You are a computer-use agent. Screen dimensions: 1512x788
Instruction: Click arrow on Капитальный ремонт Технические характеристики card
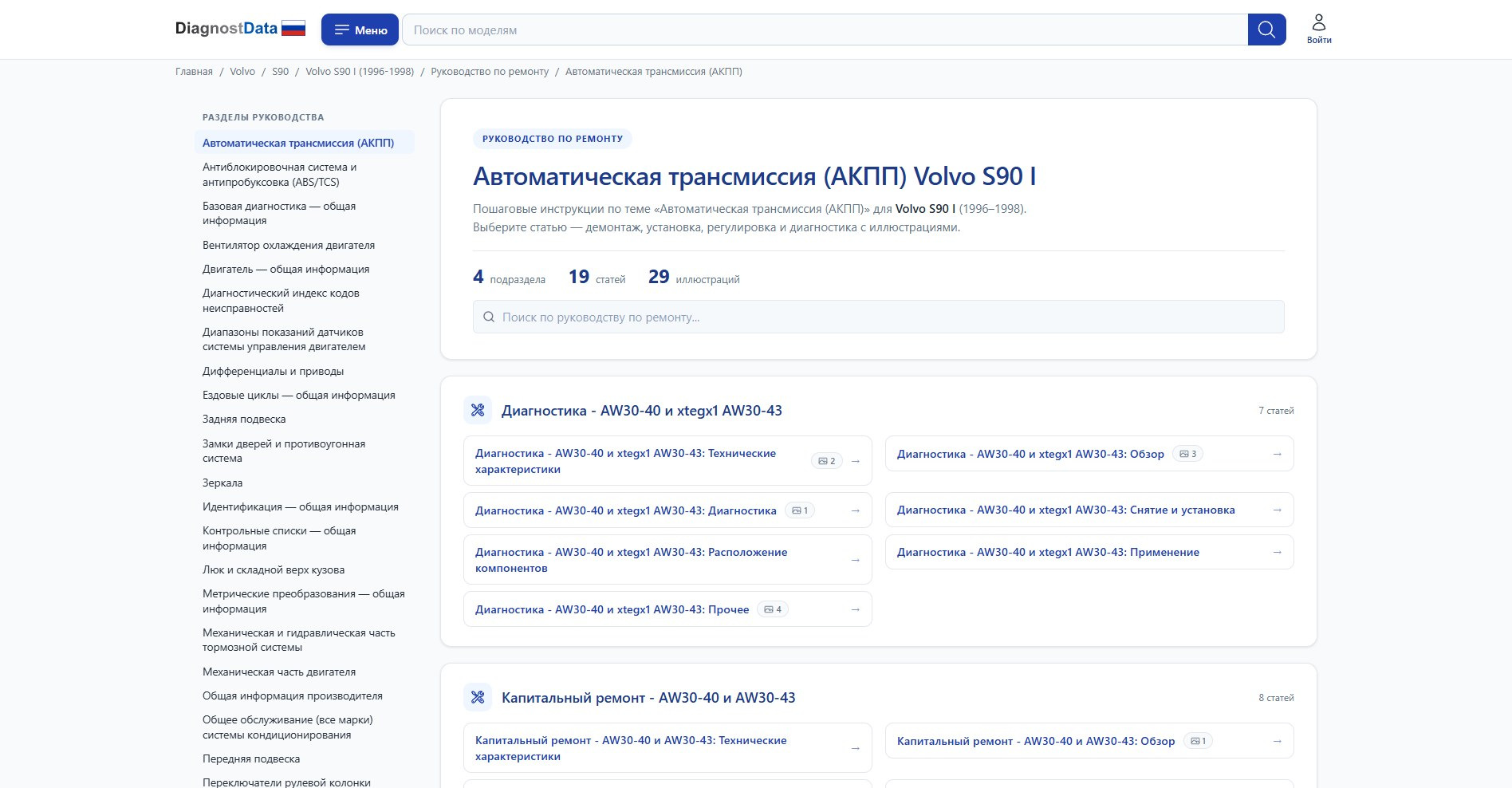coord(856,748)
